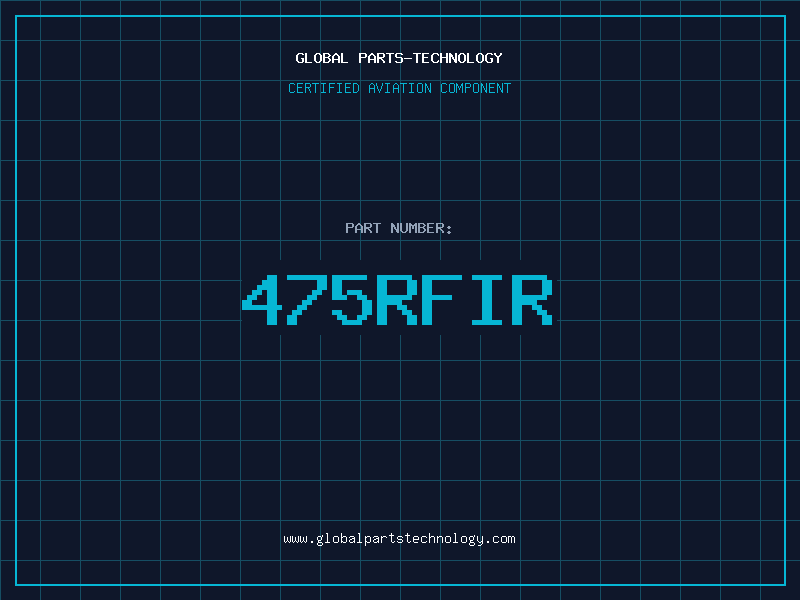
Task: Open the www.globalpartstechnology.com link
Action: coord(399,539)
